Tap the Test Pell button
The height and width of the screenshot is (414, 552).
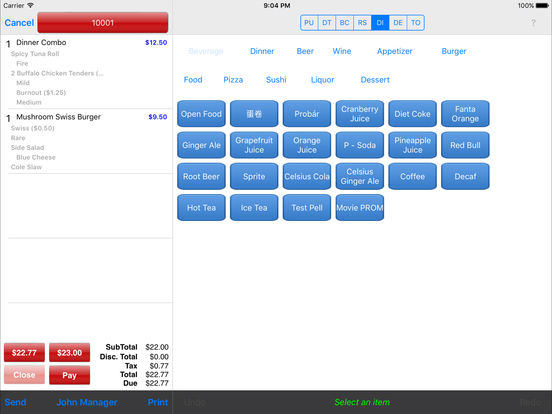point(307,208)
